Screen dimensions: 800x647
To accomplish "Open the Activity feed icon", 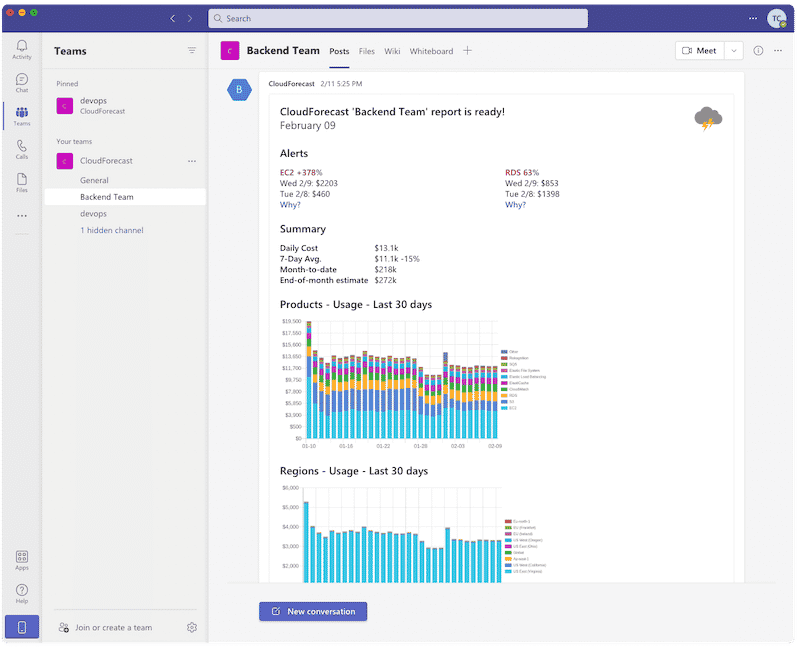I will coord(22,49).
